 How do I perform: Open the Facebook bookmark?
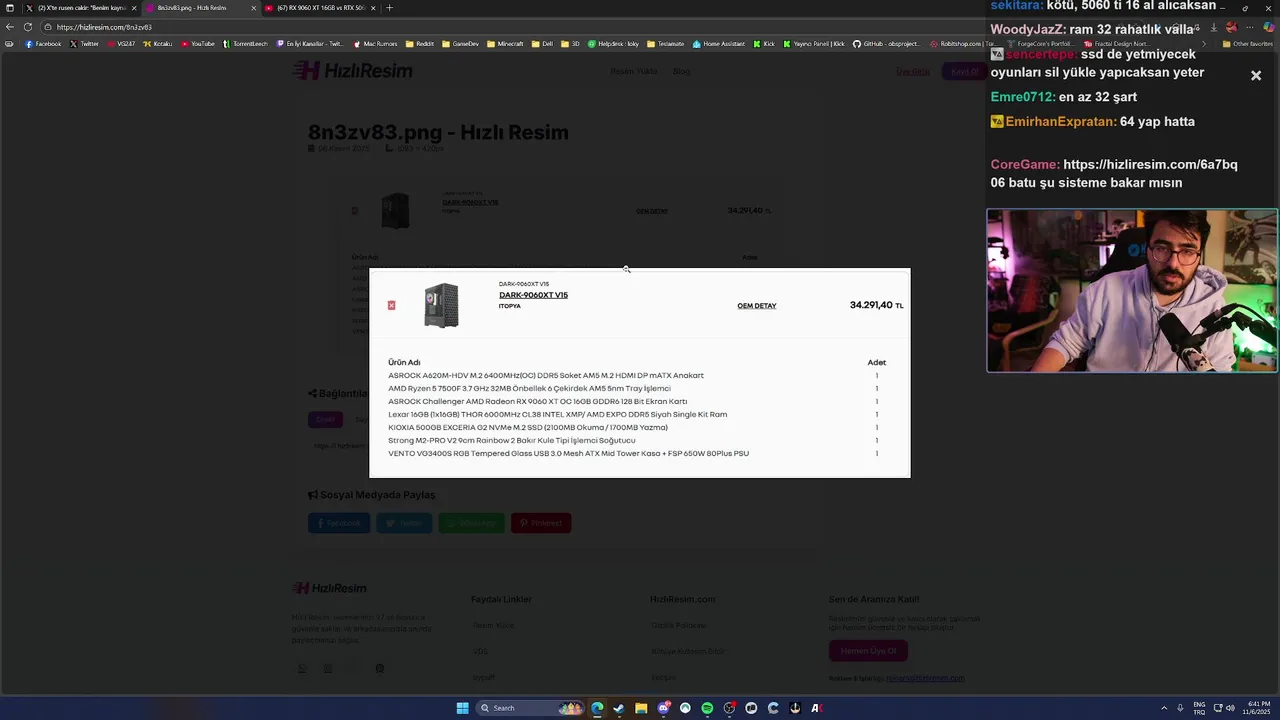pyautogui.click(x=43, y=44)
